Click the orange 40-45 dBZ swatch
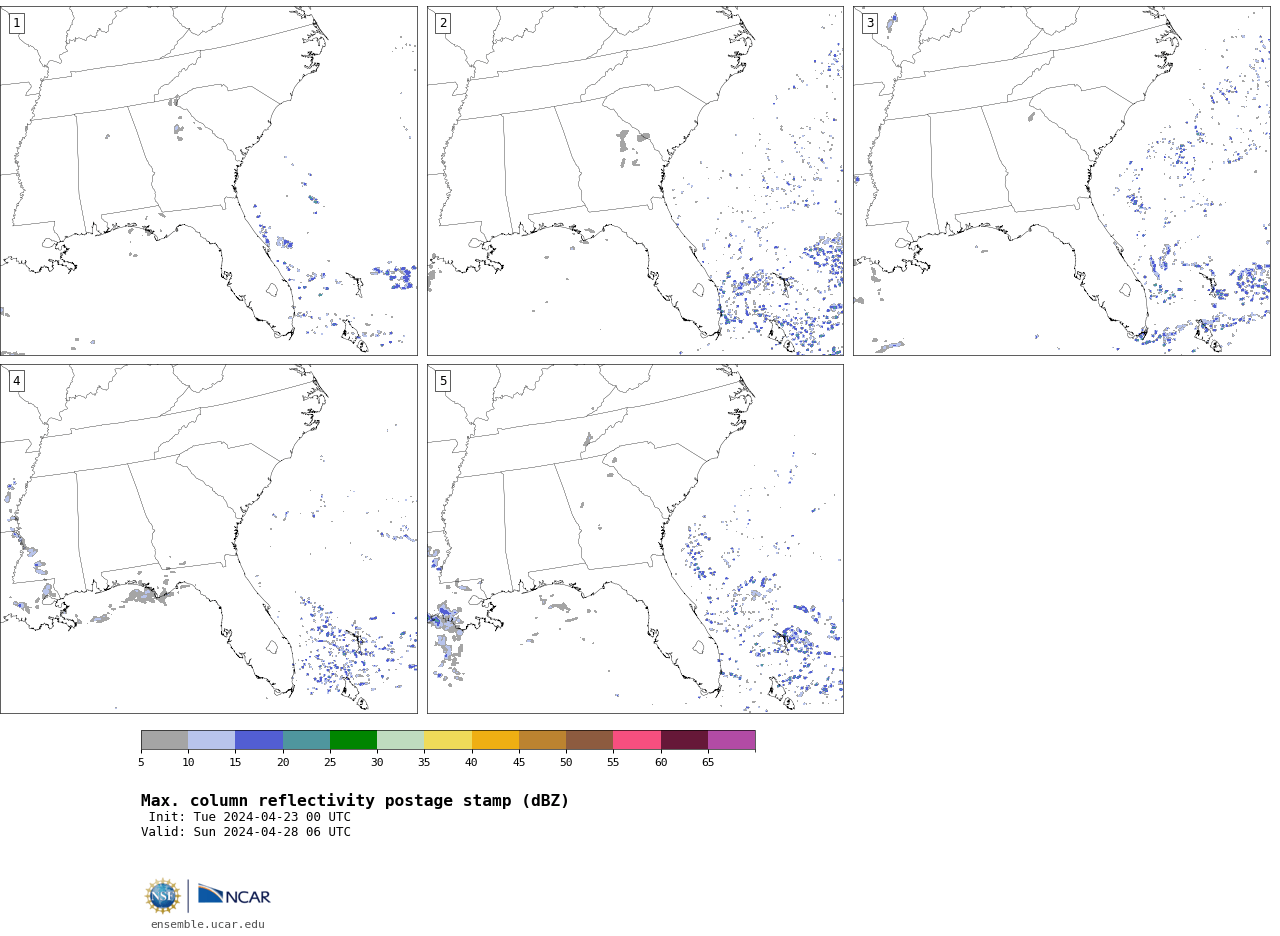The width and height of the screenshot is (1280, 936). click(x=495, y=740)
